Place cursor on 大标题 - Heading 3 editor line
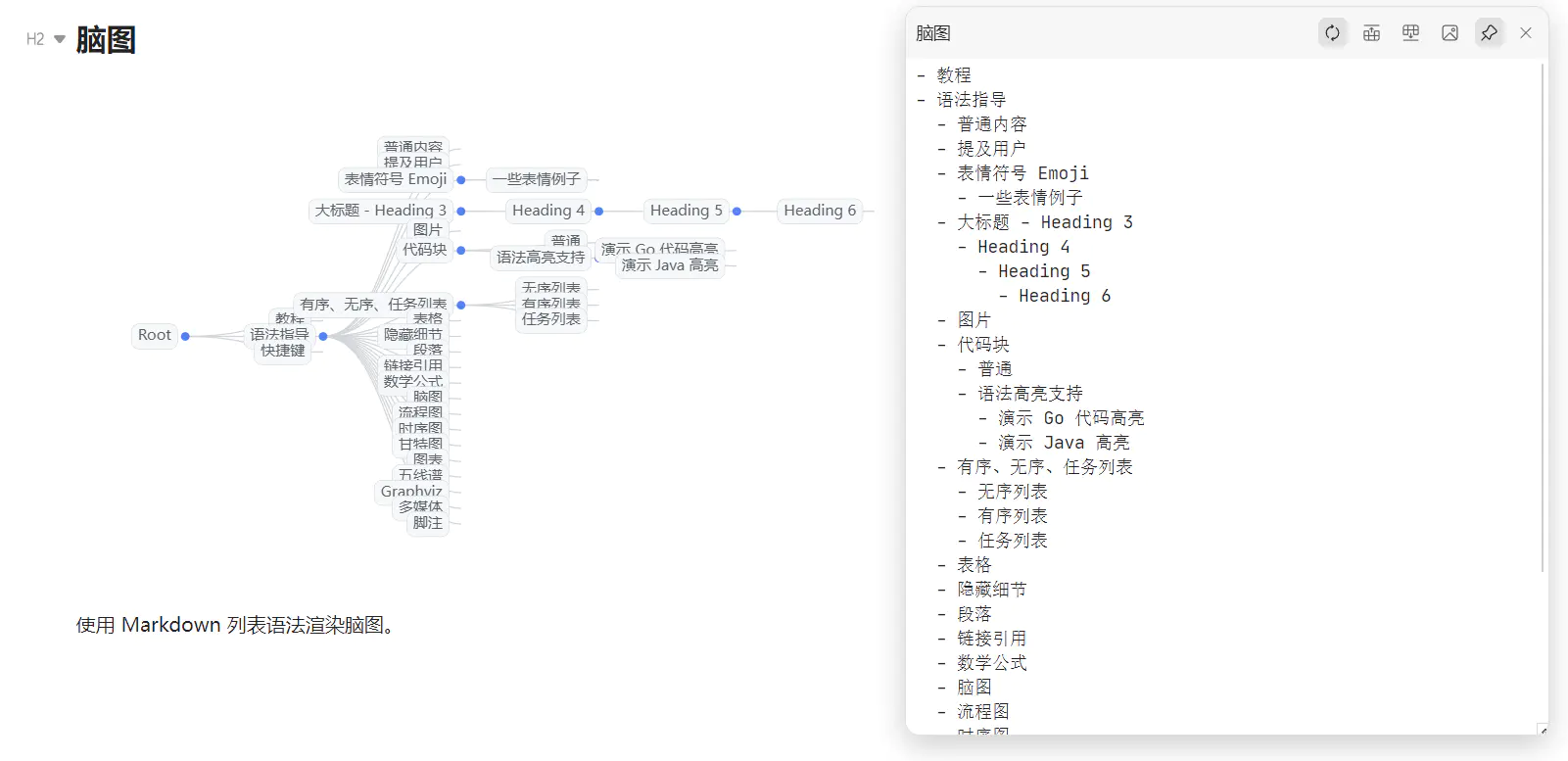Image resolution: width=1568 pixels, height=761 pixels. click(x=1045, y=222)
